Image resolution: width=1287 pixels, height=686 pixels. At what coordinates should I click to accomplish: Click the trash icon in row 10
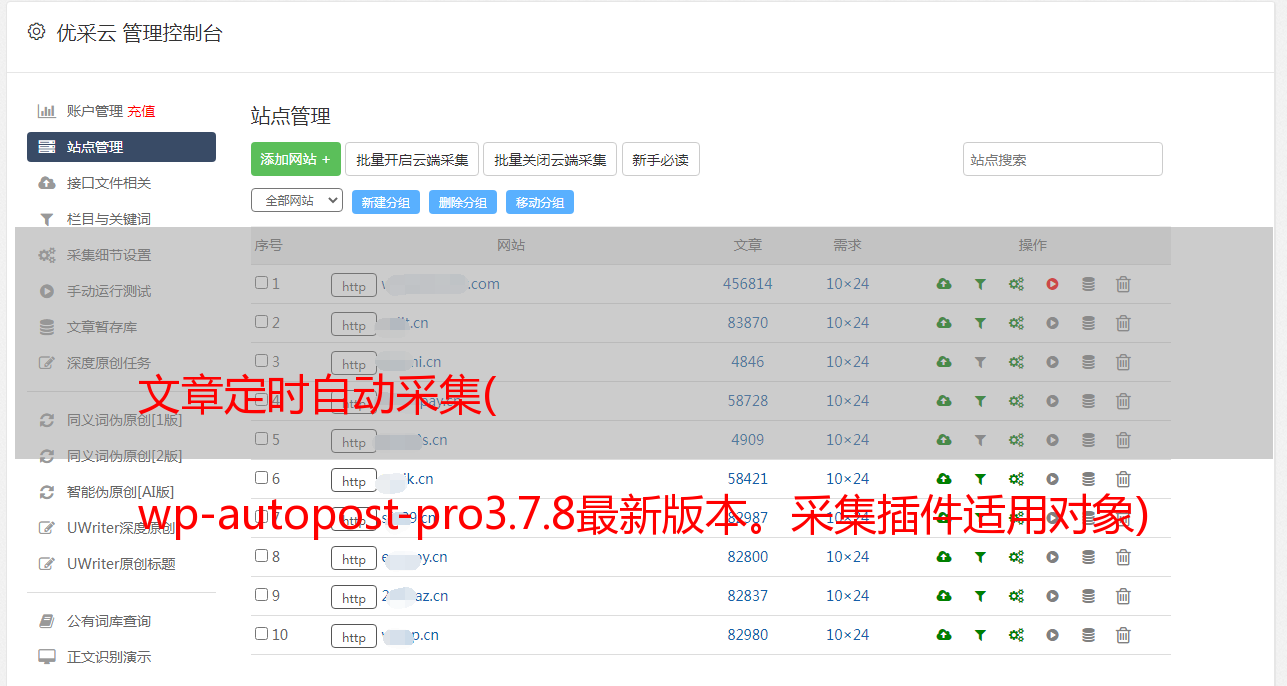pyautogui.click(x=1123, y=635)
